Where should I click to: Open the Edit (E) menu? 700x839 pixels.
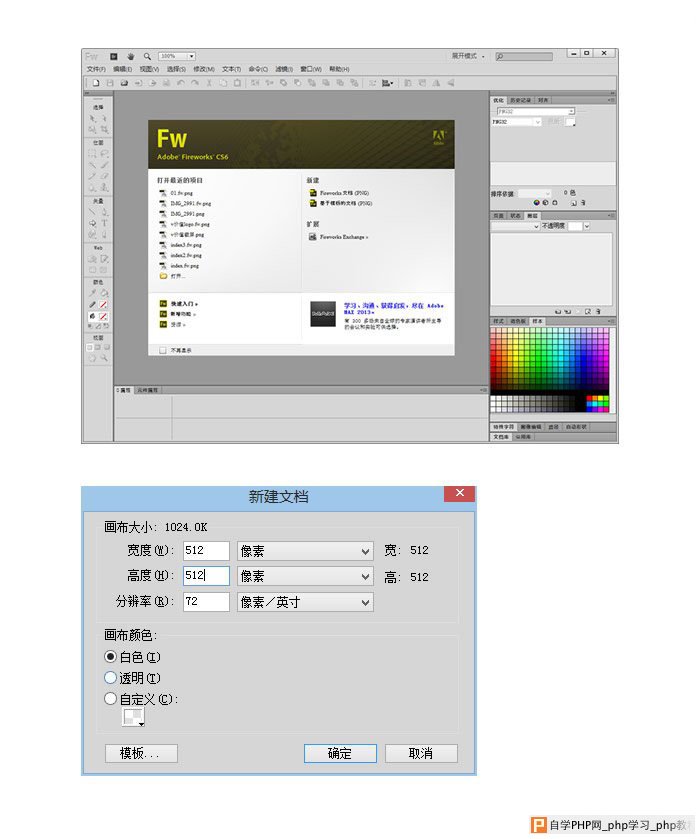click(123, 69)
